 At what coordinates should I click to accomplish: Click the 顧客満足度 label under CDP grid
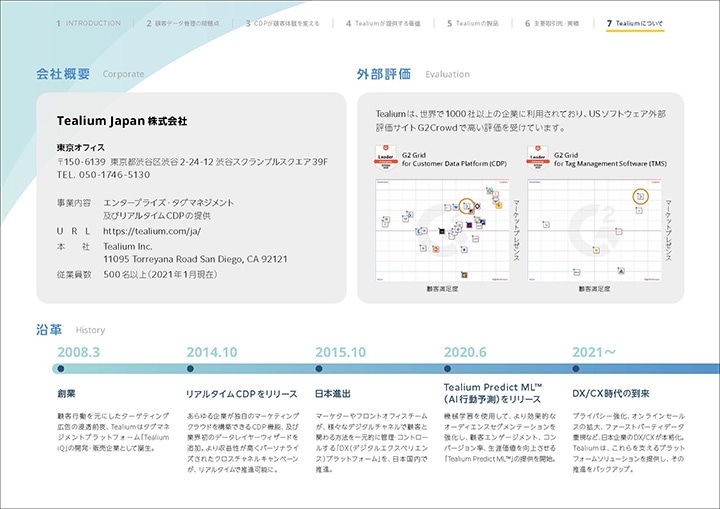pyautogui.click(x=442, y=288)
